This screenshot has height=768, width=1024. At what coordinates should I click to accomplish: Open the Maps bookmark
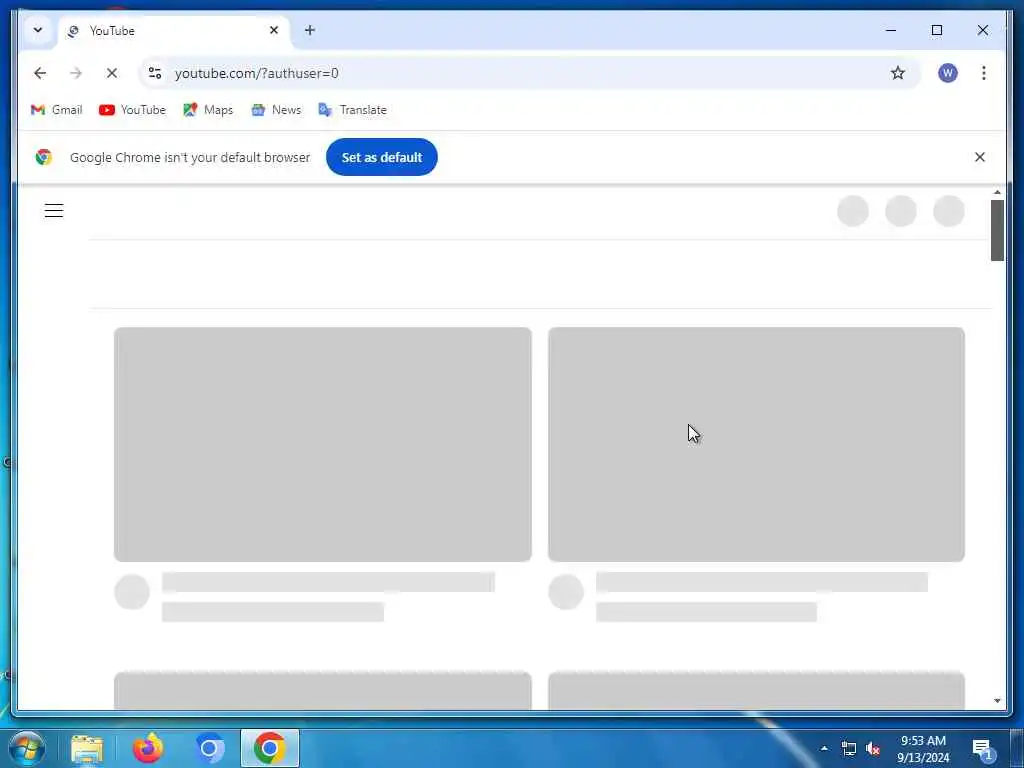208,110
